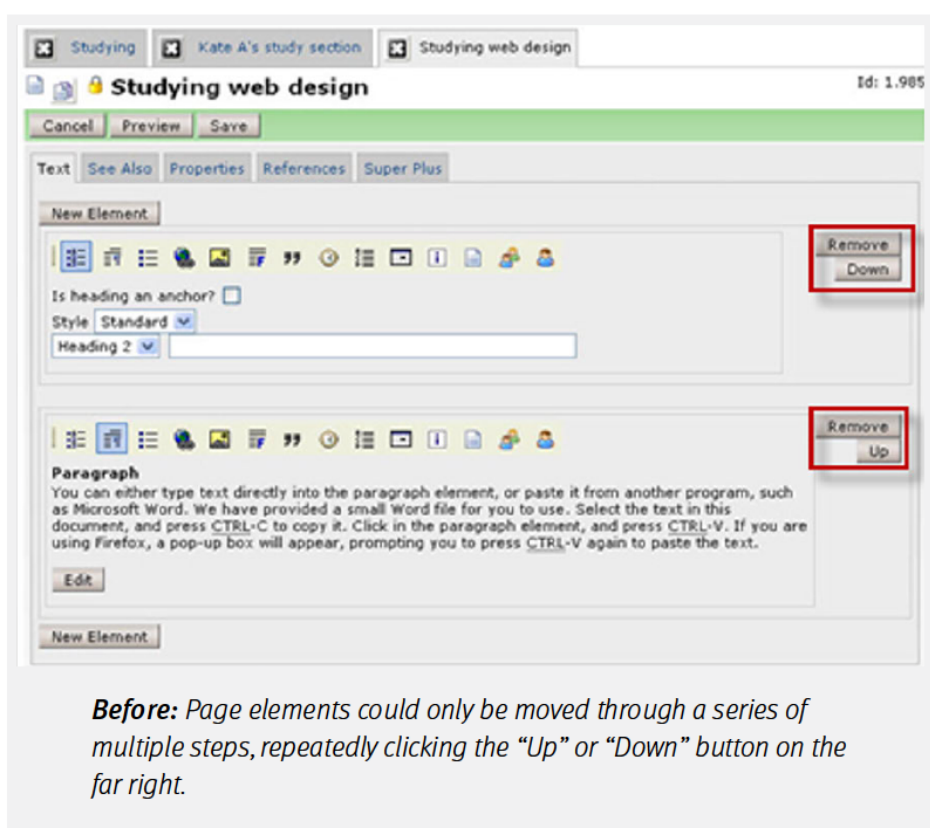Click the globe icon in the heading element toolbar
The height and width of the screenshot is (828, 930).
click(x=183, y=258)
